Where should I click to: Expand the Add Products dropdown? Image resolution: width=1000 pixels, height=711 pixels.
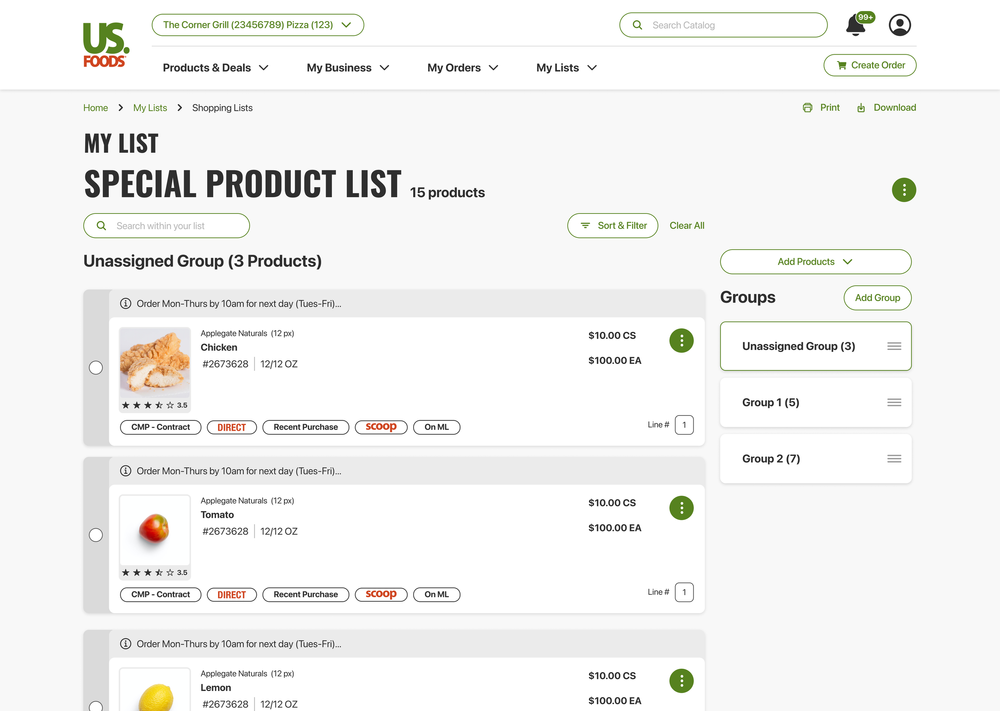tap(815, 261)
